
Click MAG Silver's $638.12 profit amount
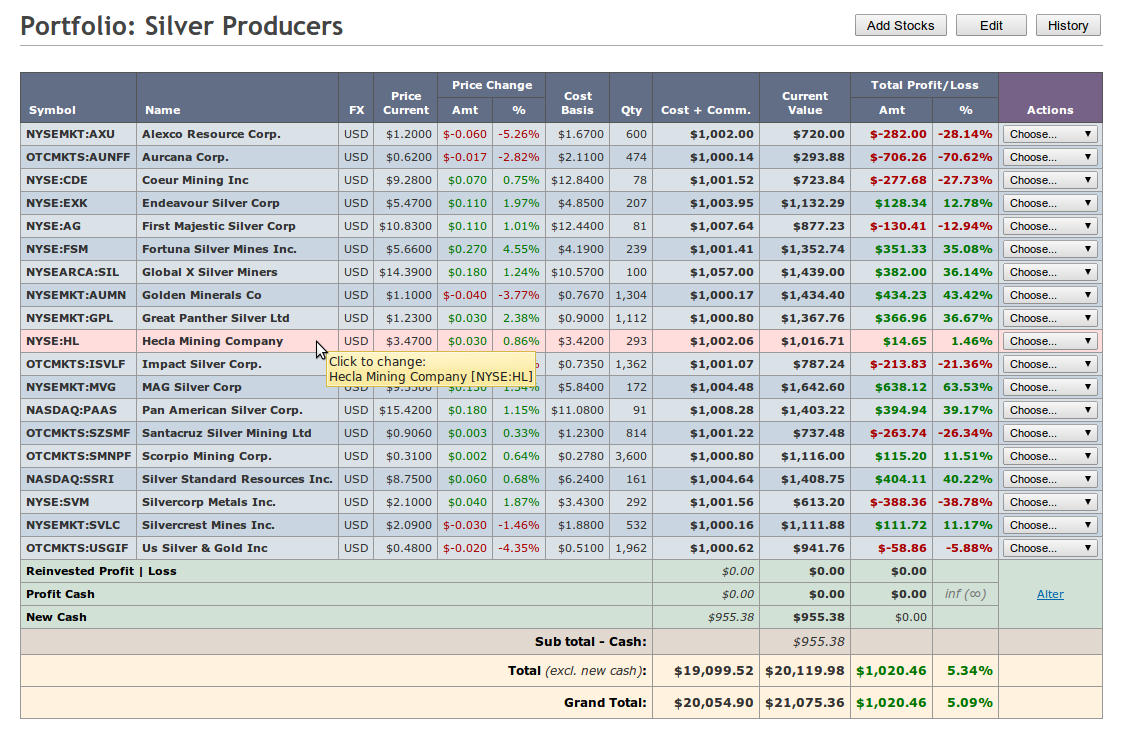(900, 387)
